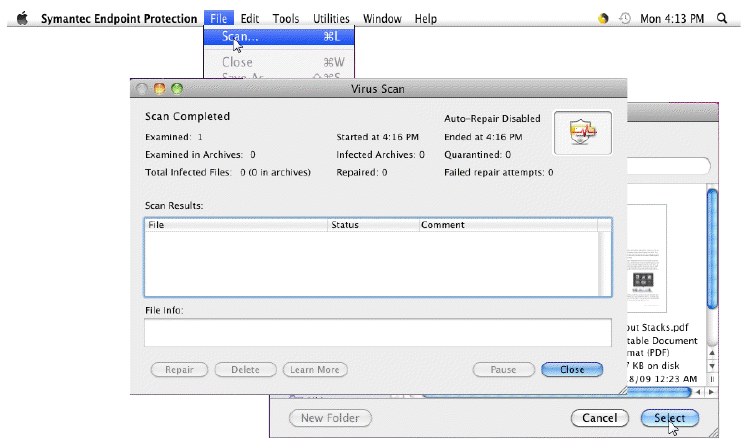
Task: Click the scroll up arrow in file dialog
Action: [712, 353]
